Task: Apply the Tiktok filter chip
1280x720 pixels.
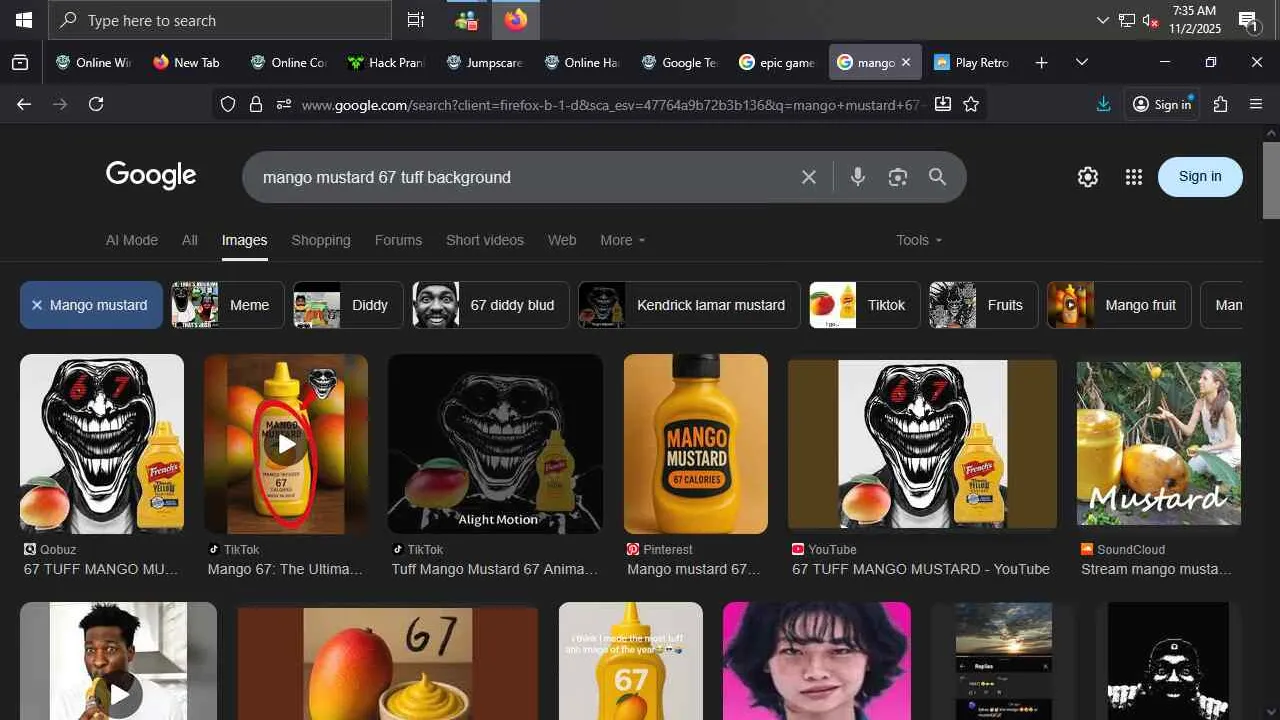Action: coord(864,305)
